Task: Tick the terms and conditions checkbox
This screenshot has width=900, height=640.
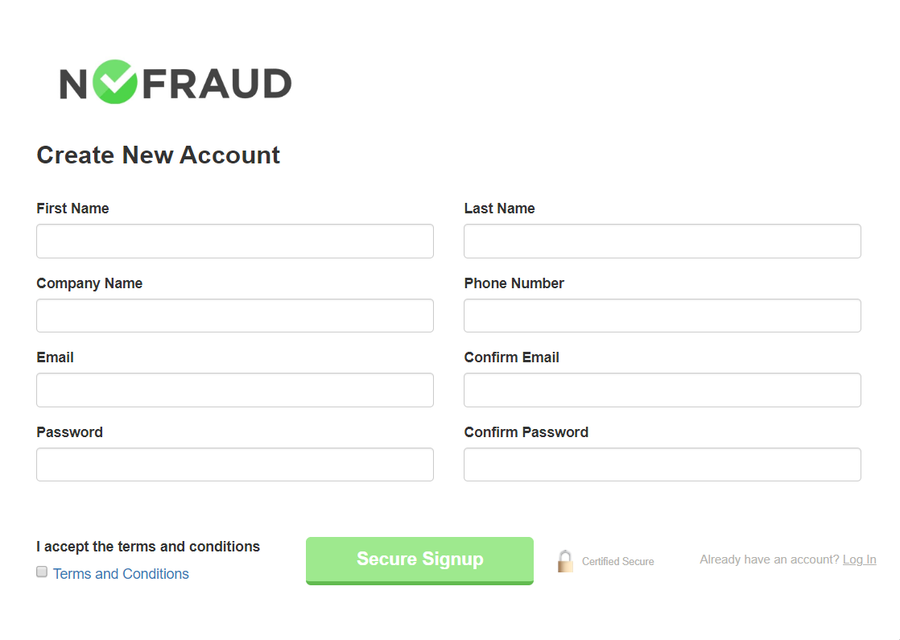Action: (42, 572)
